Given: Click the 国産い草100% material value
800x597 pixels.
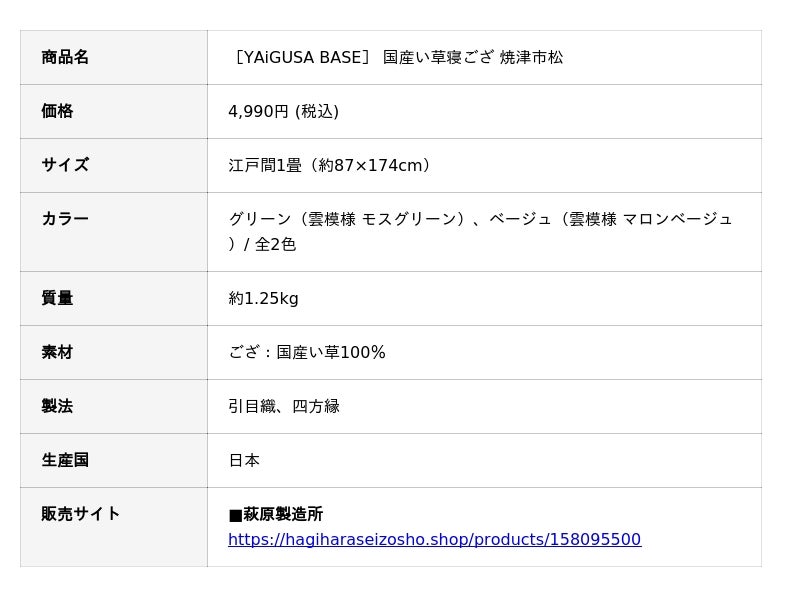Looking at the screenshot, I should point(331,353).
